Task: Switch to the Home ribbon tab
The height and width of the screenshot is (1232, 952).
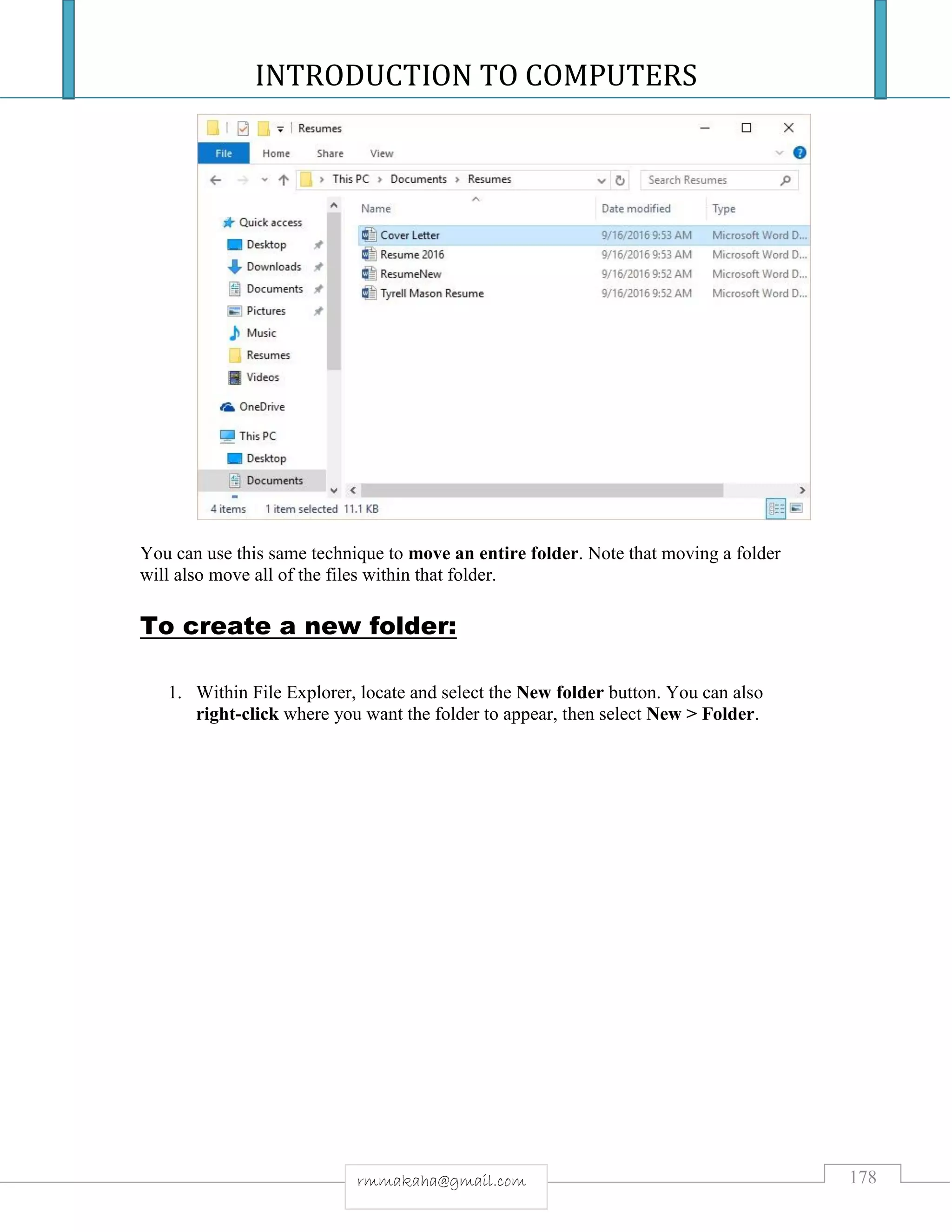Action: [x=276, y=153]
